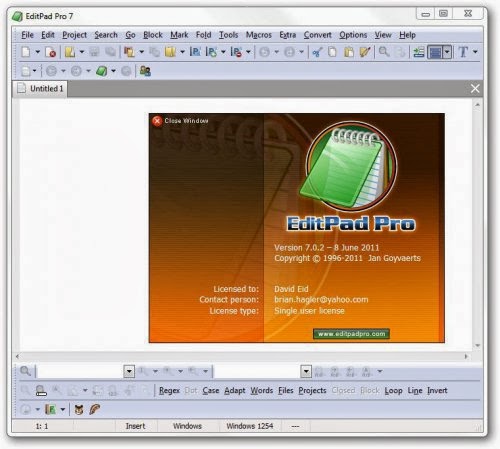
Task: Open the replace text history dropdown
Action: click(x=306, y=371)
